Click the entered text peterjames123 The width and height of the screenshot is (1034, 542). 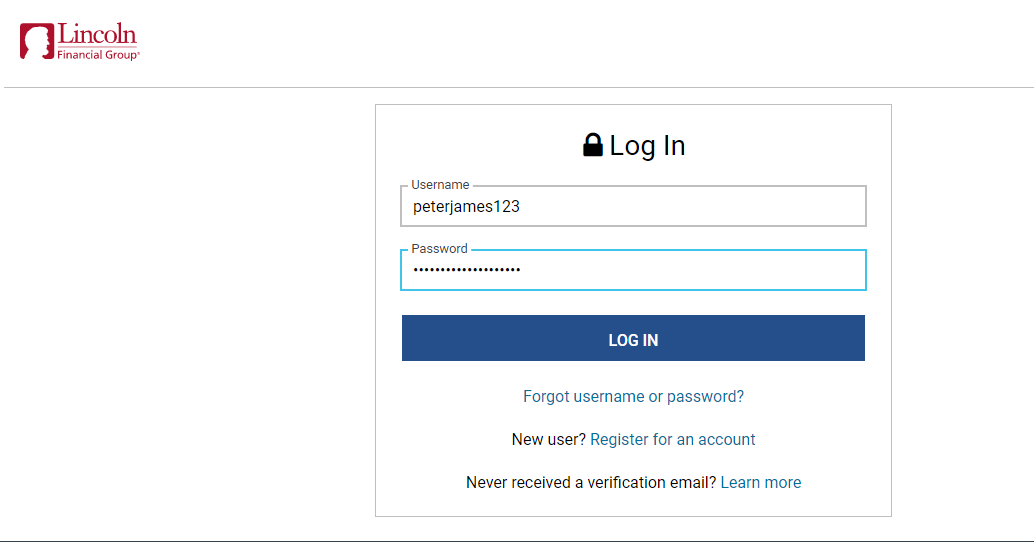coord(466,207)
